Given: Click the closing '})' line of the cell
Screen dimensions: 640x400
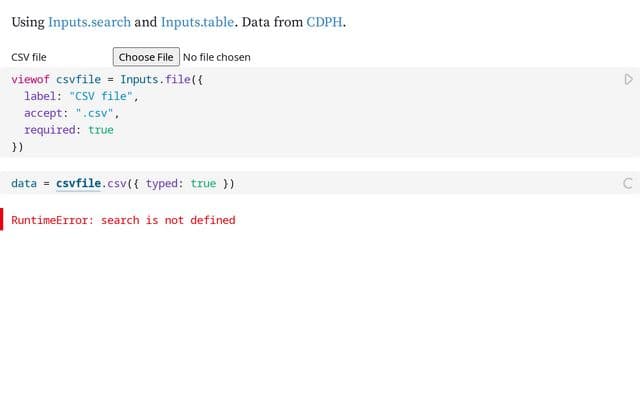Looking at the screenshot, I should (x=18, y=147).
